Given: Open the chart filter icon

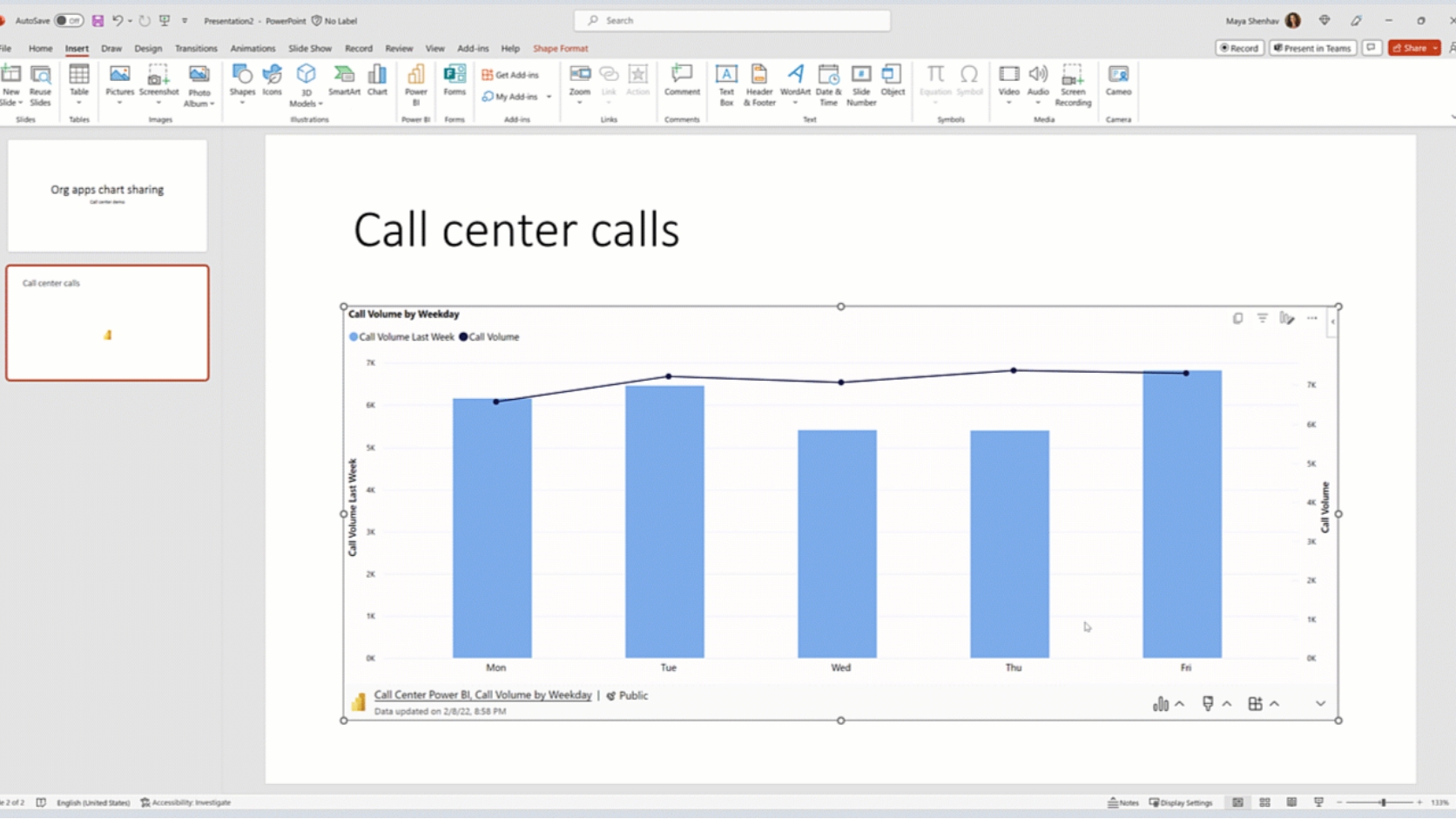Looking at the screenshot, I should pos(1262,318).
